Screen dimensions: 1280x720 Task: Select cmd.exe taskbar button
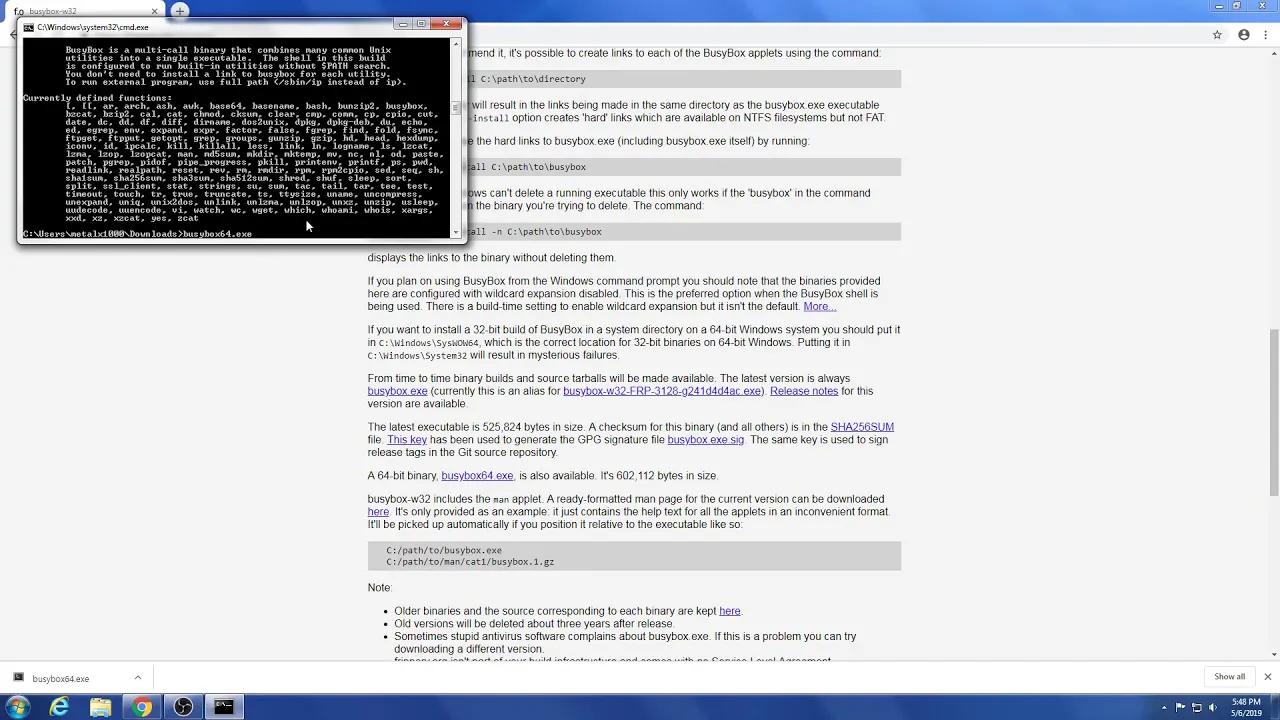[x=224, y=707]
